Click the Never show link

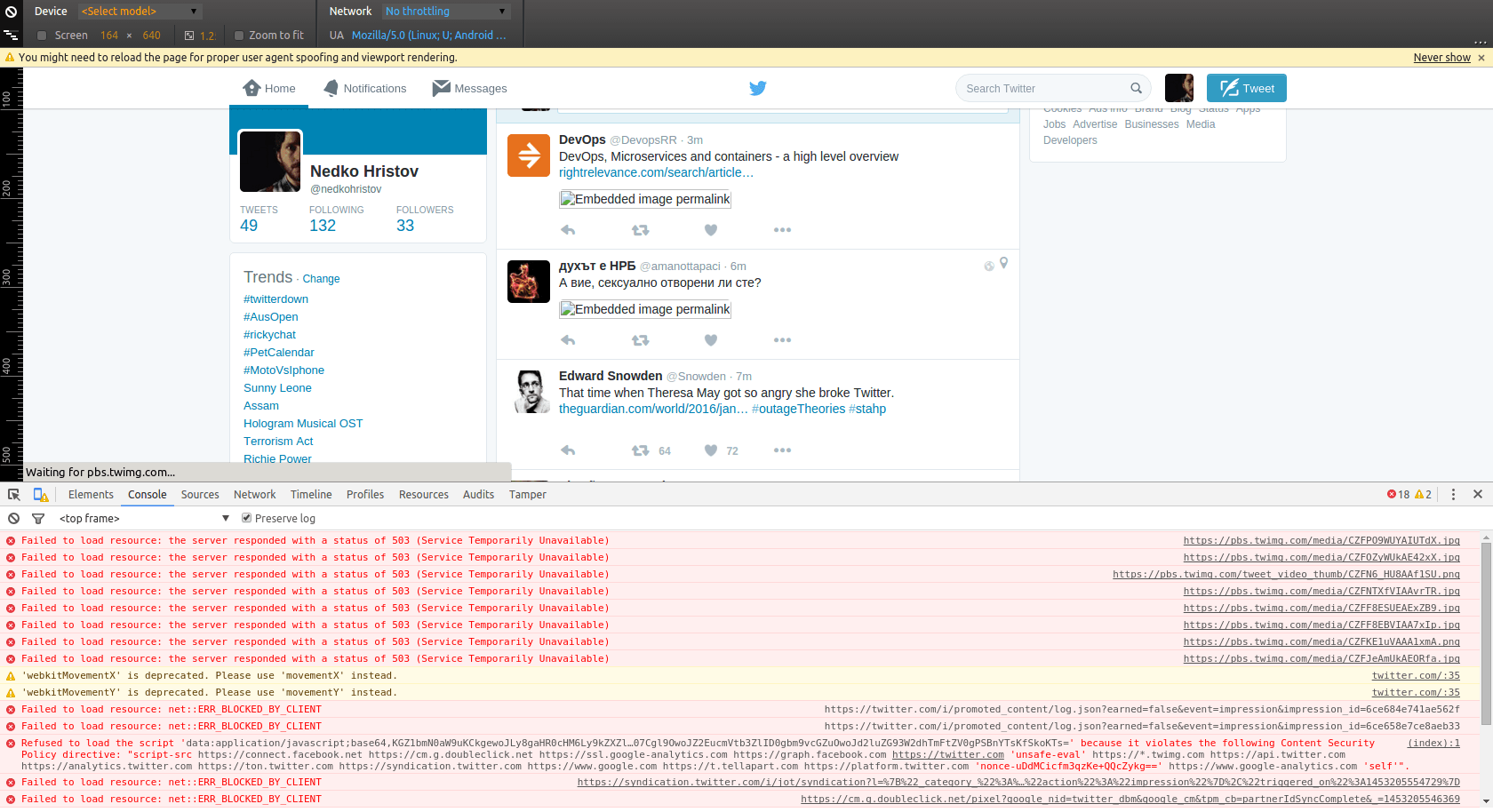pyautogui.click(x=1441, y=58)
